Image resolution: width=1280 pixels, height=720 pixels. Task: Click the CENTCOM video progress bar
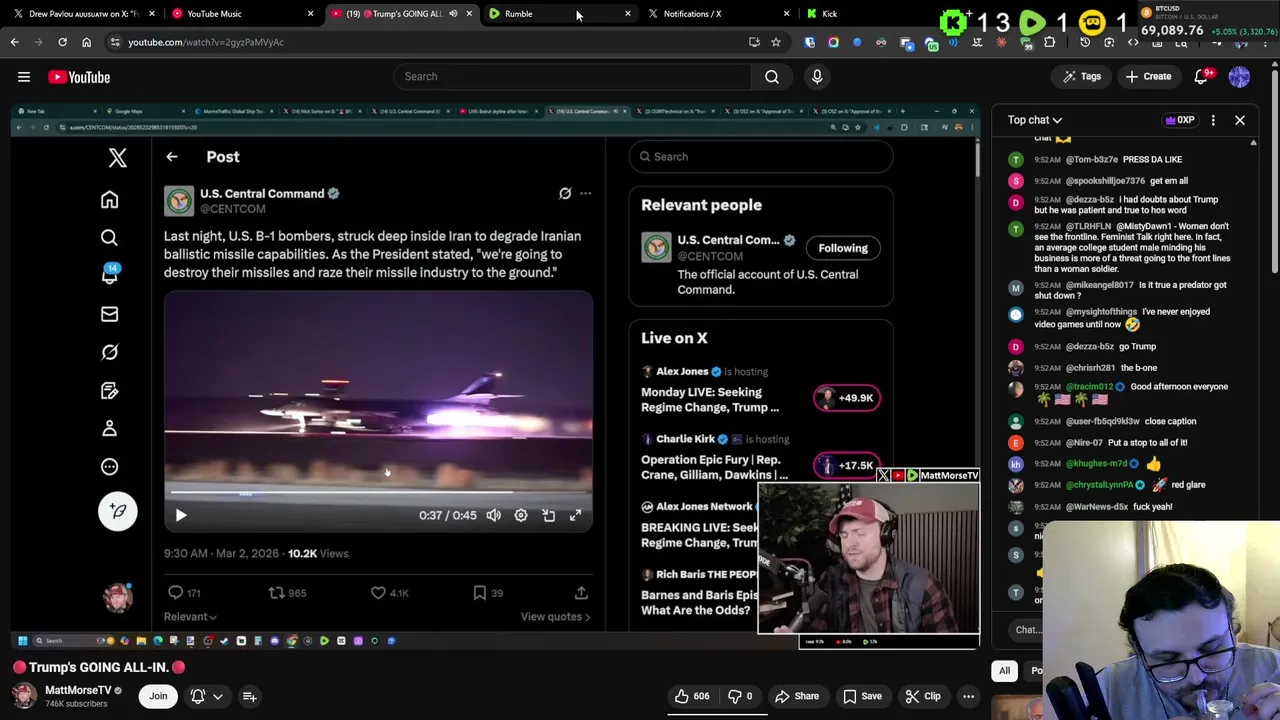pyautogui.click(x=378, y=492)
